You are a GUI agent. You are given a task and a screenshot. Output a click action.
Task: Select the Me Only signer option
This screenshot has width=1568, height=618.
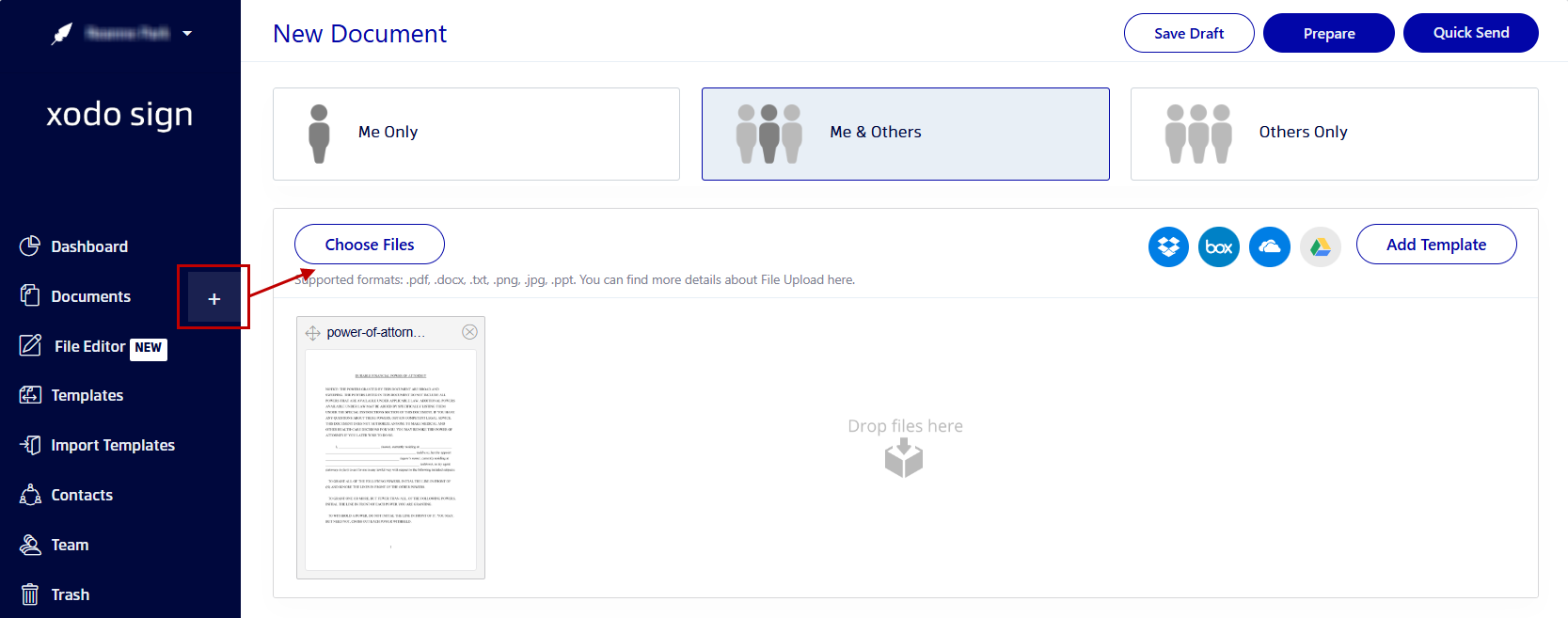point(476,134)
